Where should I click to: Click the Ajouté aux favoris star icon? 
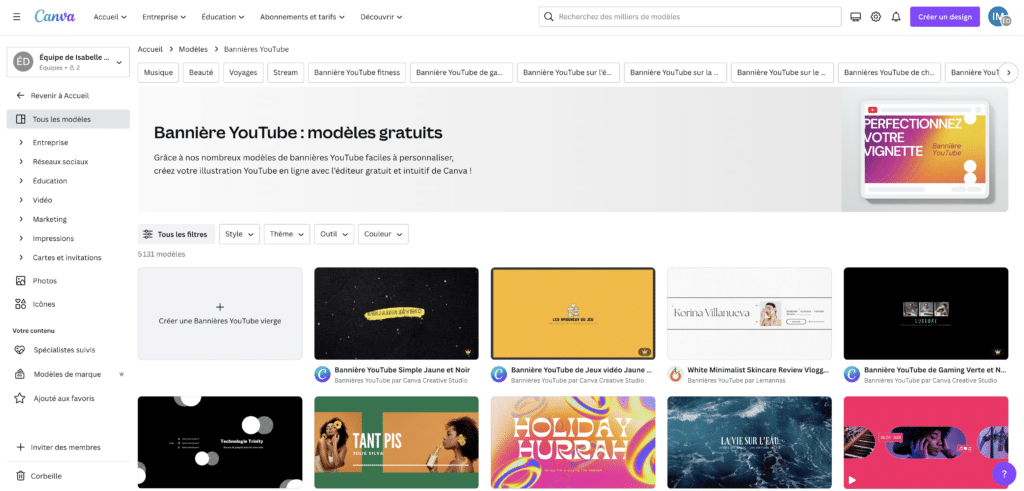pos(20,398)
